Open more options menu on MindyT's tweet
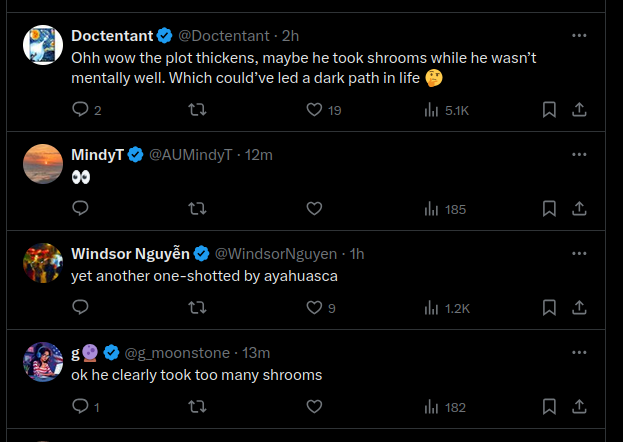This screenshot has width=623, height=442. click(x=579, y=155)
